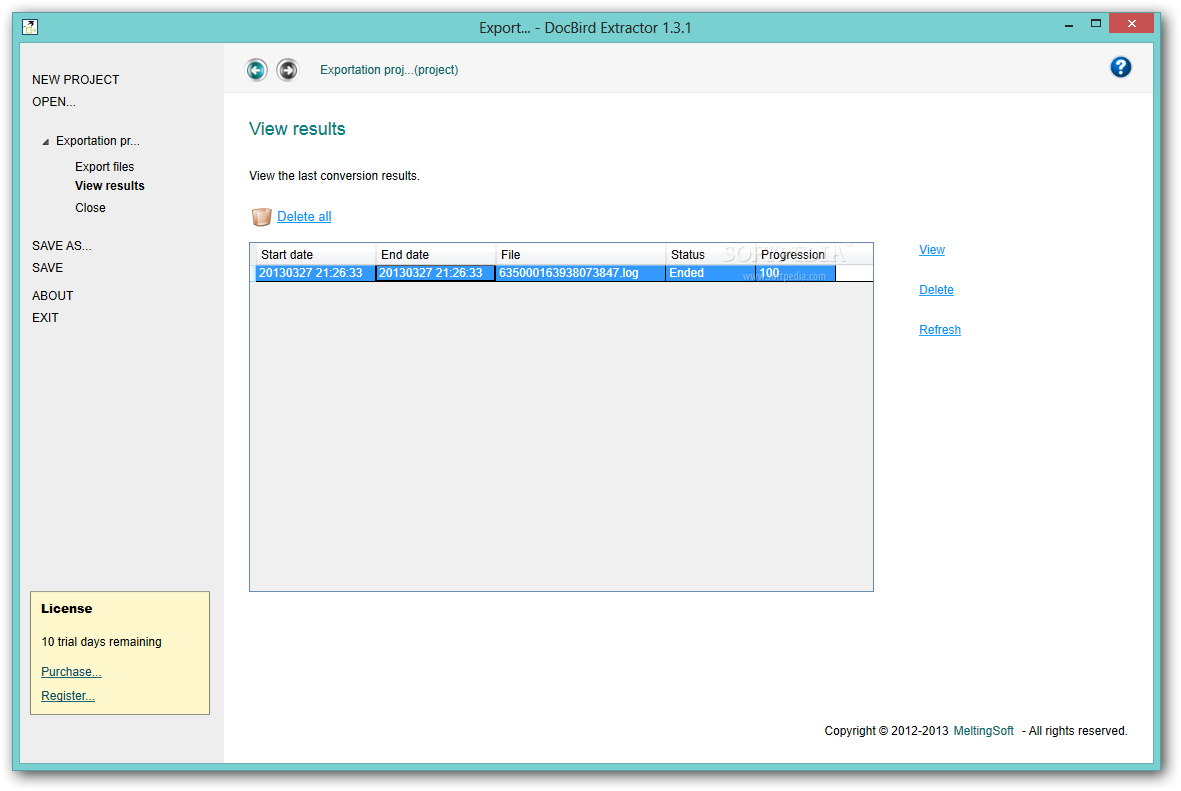Screen dimensions: 1181x791
Task: Select the Exportation pr... project item
Action: pyautogui.click(x=98, y=141)
